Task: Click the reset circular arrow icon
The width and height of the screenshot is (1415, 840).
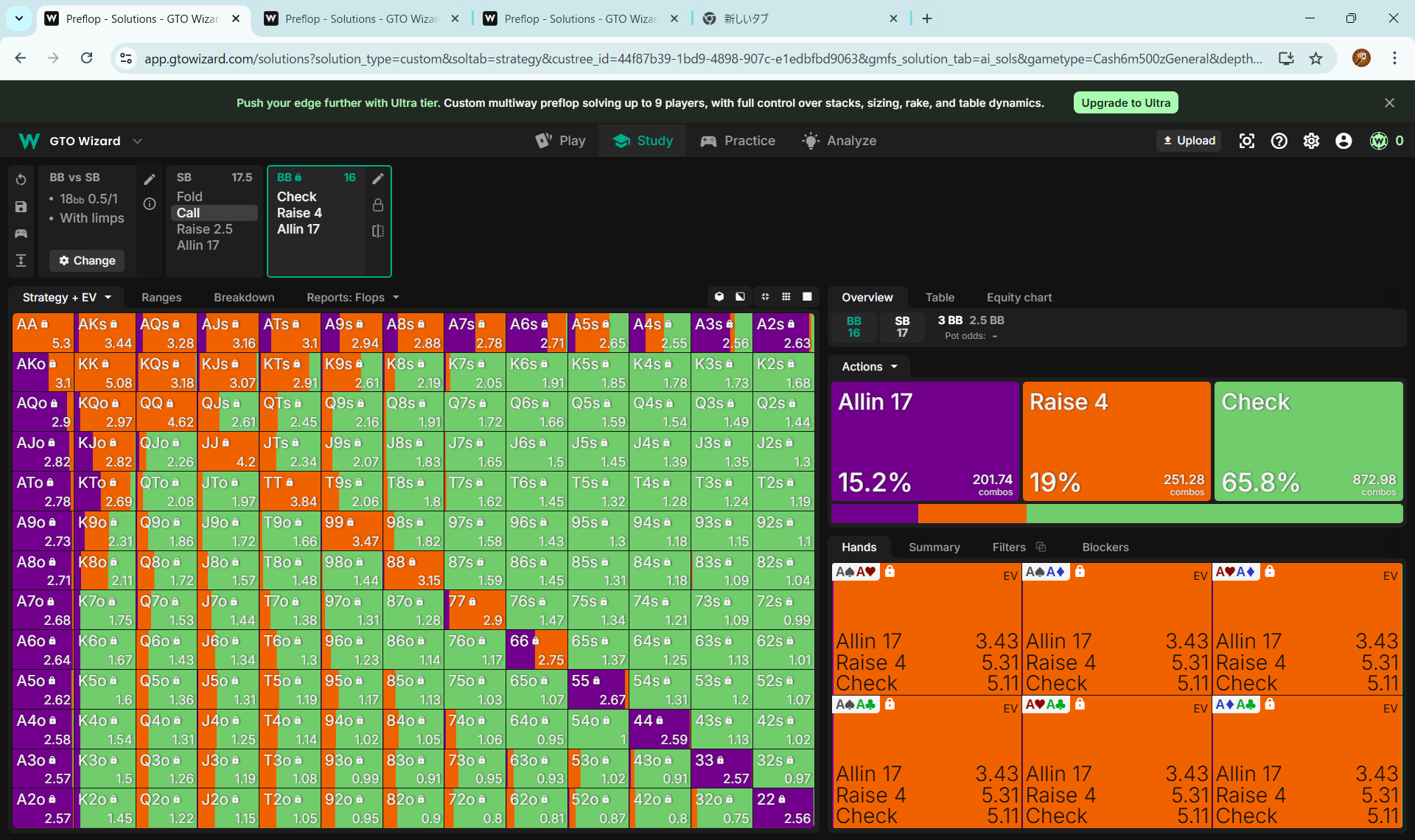Action: 21,180
